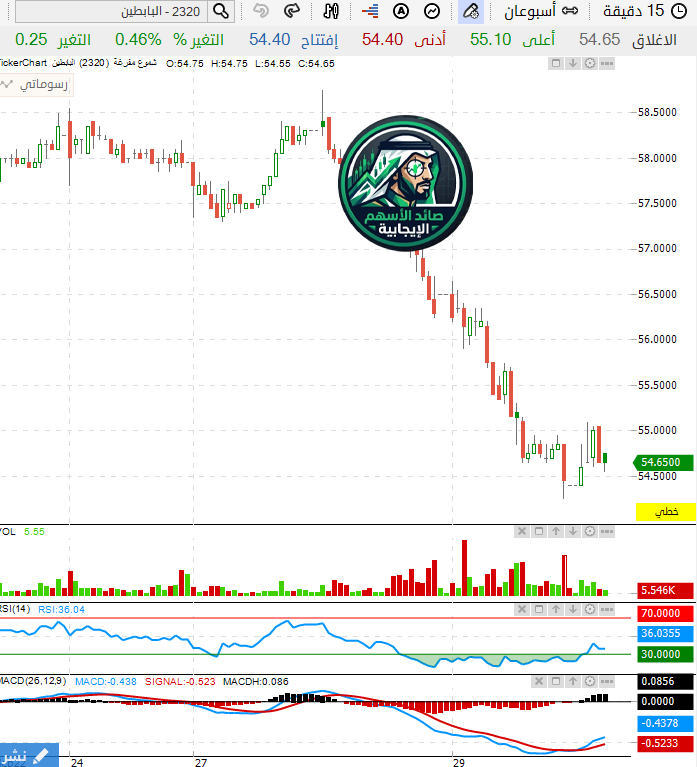The width and height of the screenshot is (697, 767).
Task: Maximize the volume panel
Action: 539,531
